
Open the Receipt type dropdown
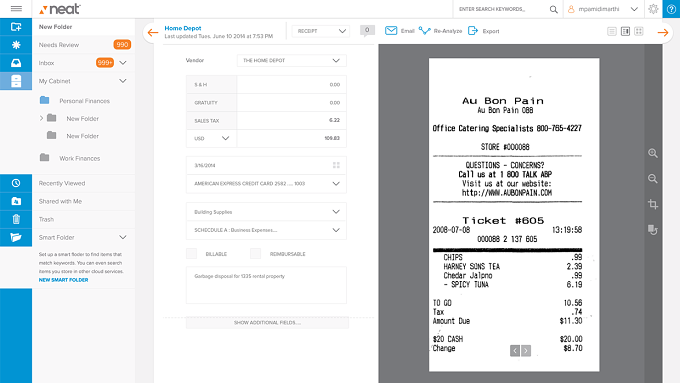coord(321,31)
